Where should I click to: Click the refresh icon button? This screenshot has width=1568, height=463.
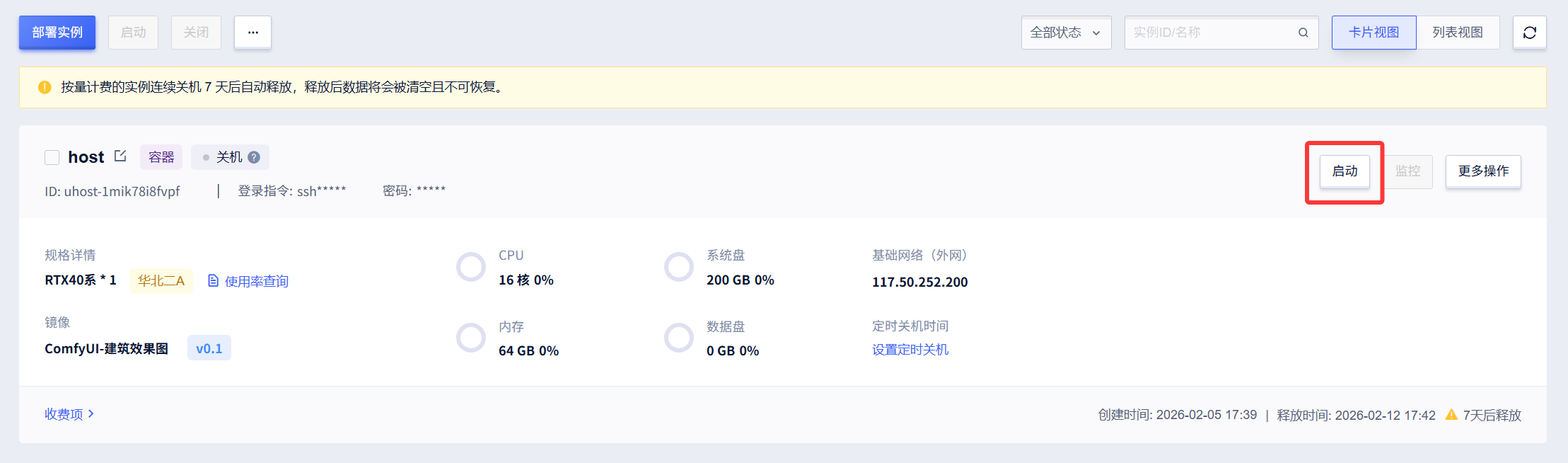(x=1529, y=33)
